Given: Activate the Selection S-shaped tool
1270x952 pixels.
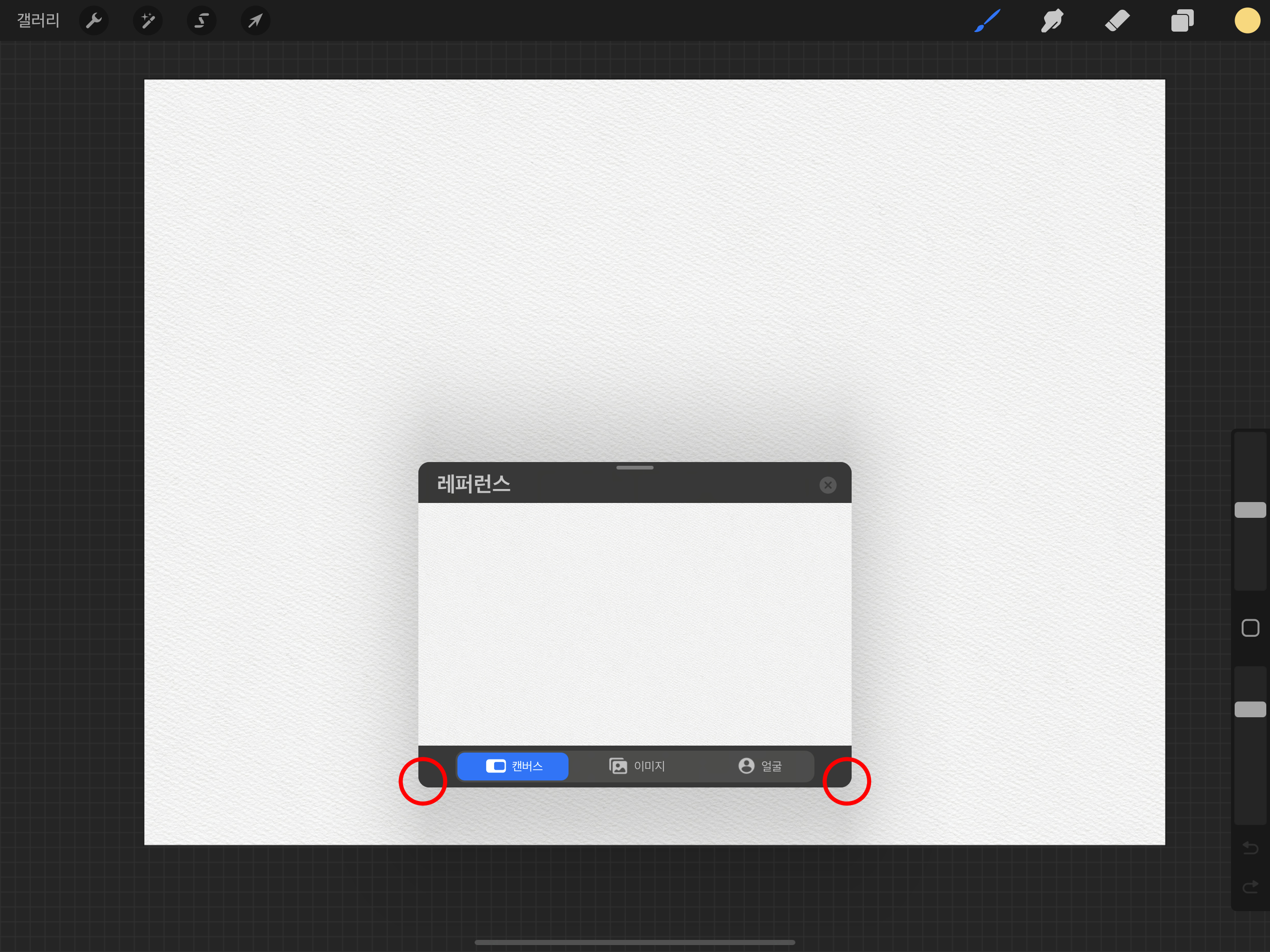Looking at the screenshot, I should [x=202, y=20].
